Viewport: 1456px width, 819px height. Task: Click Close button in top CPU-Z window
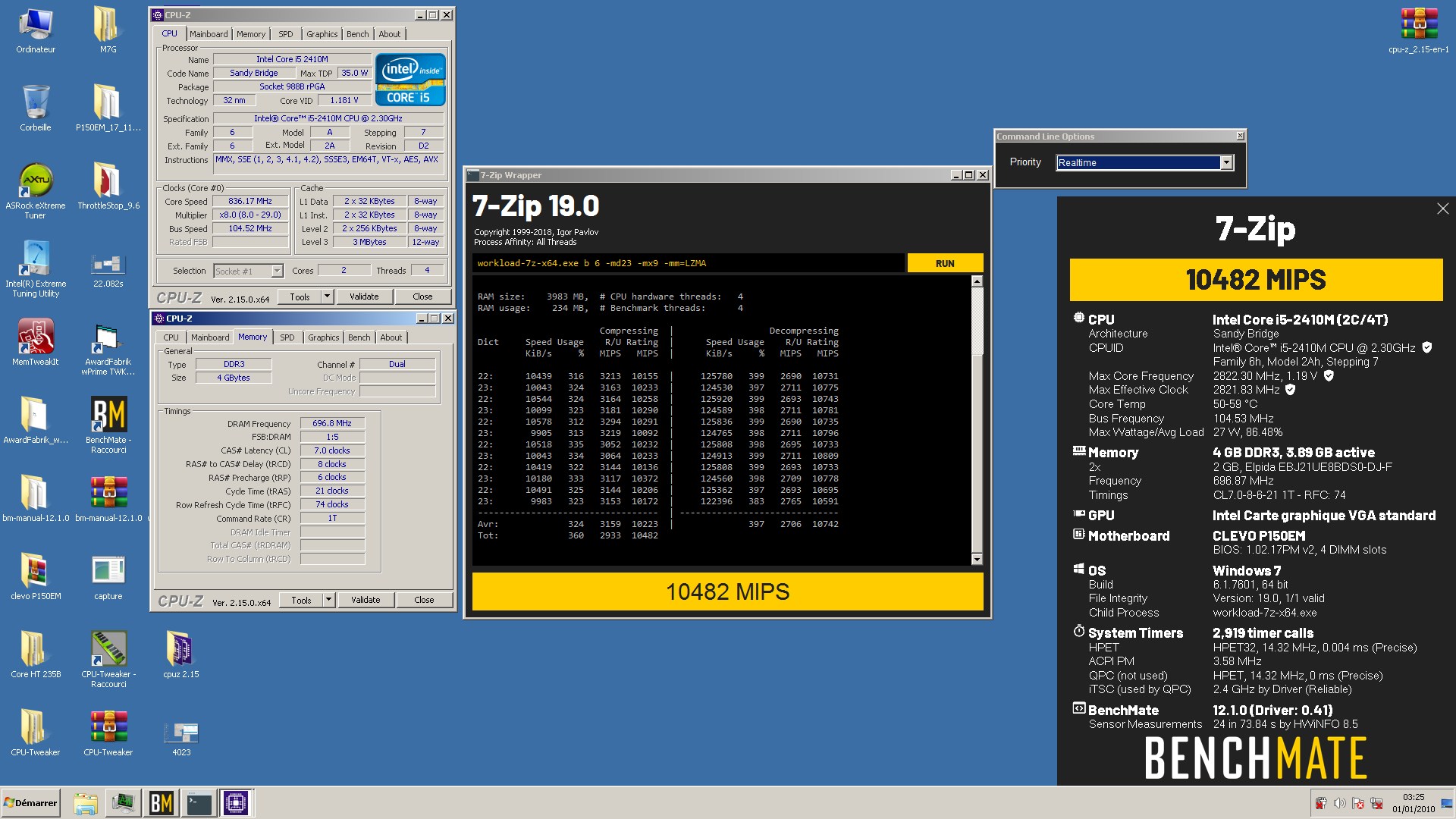[x=422, y=297]
